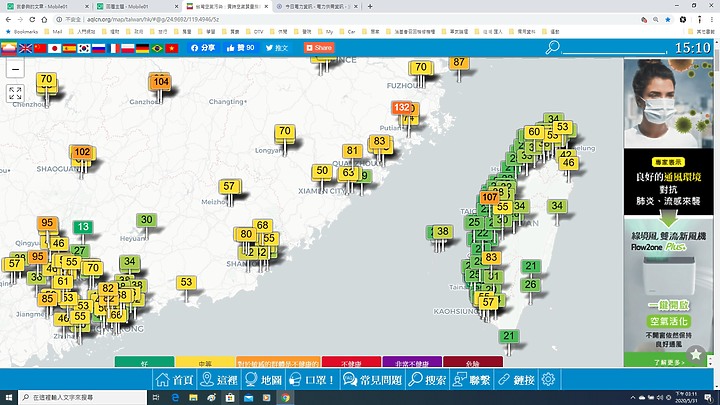Open the orange 107 marker on Taiwan
This screenshot has width=720, height=405.
(x=489, y=197)
